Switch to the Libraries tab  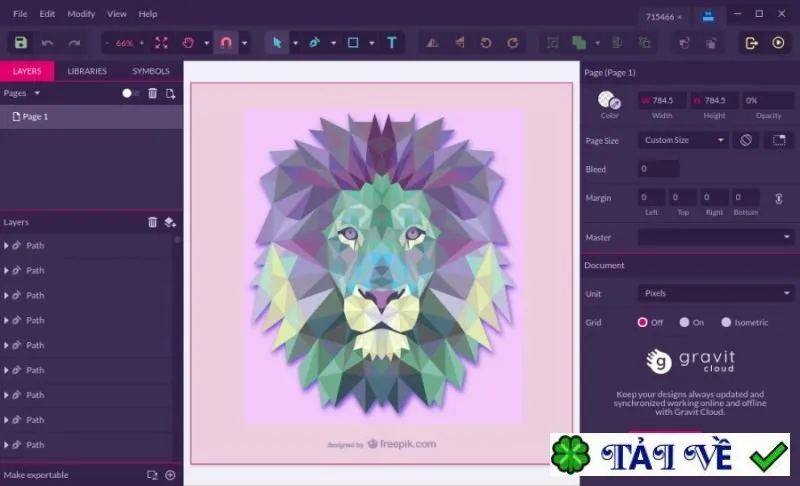pos(87,71)
